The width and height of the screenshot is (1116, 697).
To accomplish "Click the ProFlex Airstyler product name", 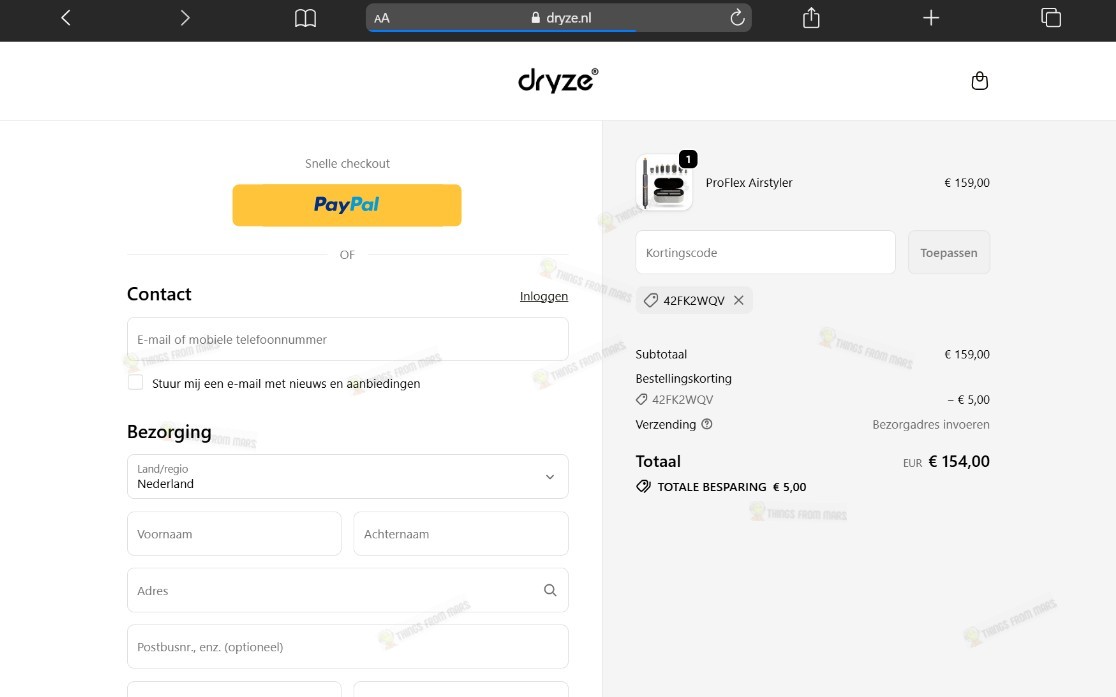I will (749, 183).
